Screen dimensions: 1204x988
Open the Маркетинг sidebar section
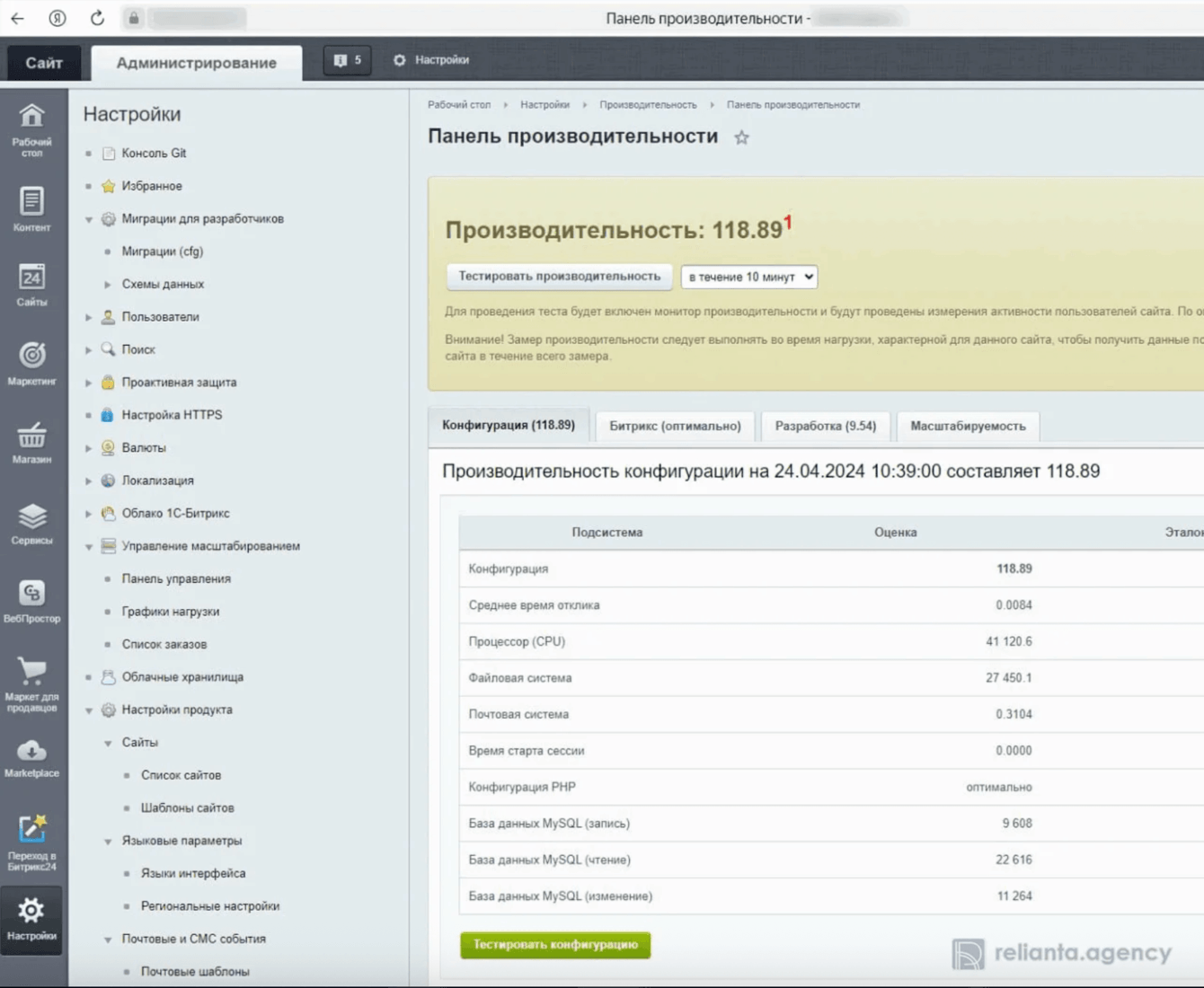(x=32, y=363)
